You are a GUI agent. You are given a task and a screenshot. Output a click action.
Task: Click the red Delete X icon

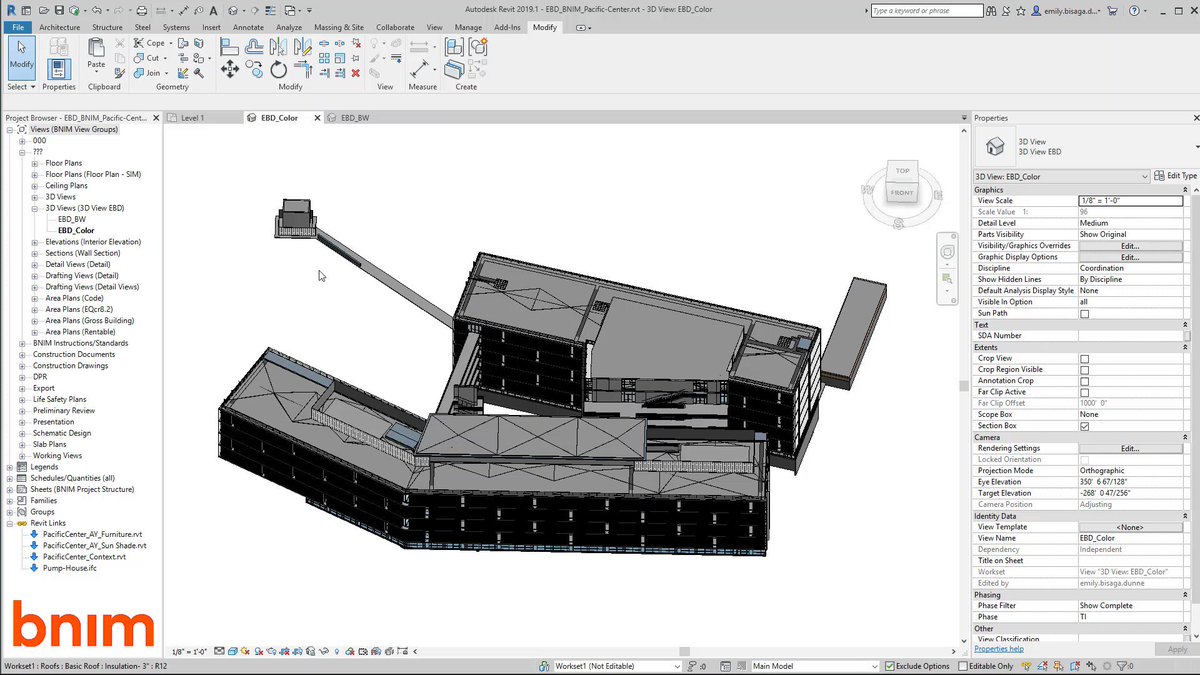[356, 73]
